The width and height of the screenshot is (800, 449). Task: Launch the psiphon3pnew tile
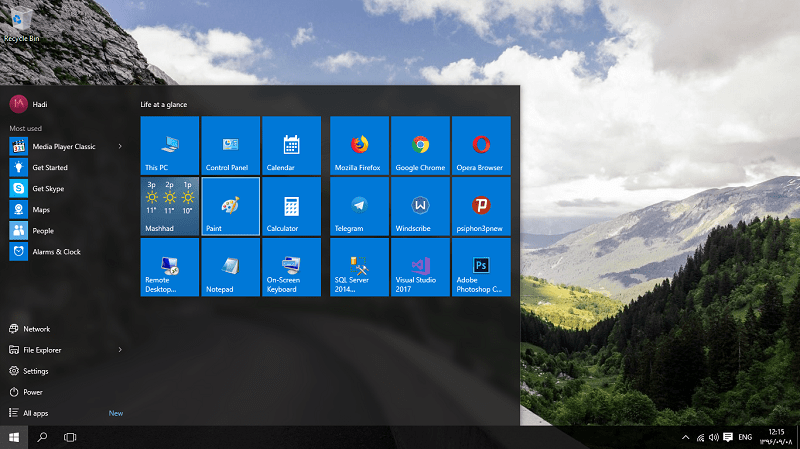[481, 206]
